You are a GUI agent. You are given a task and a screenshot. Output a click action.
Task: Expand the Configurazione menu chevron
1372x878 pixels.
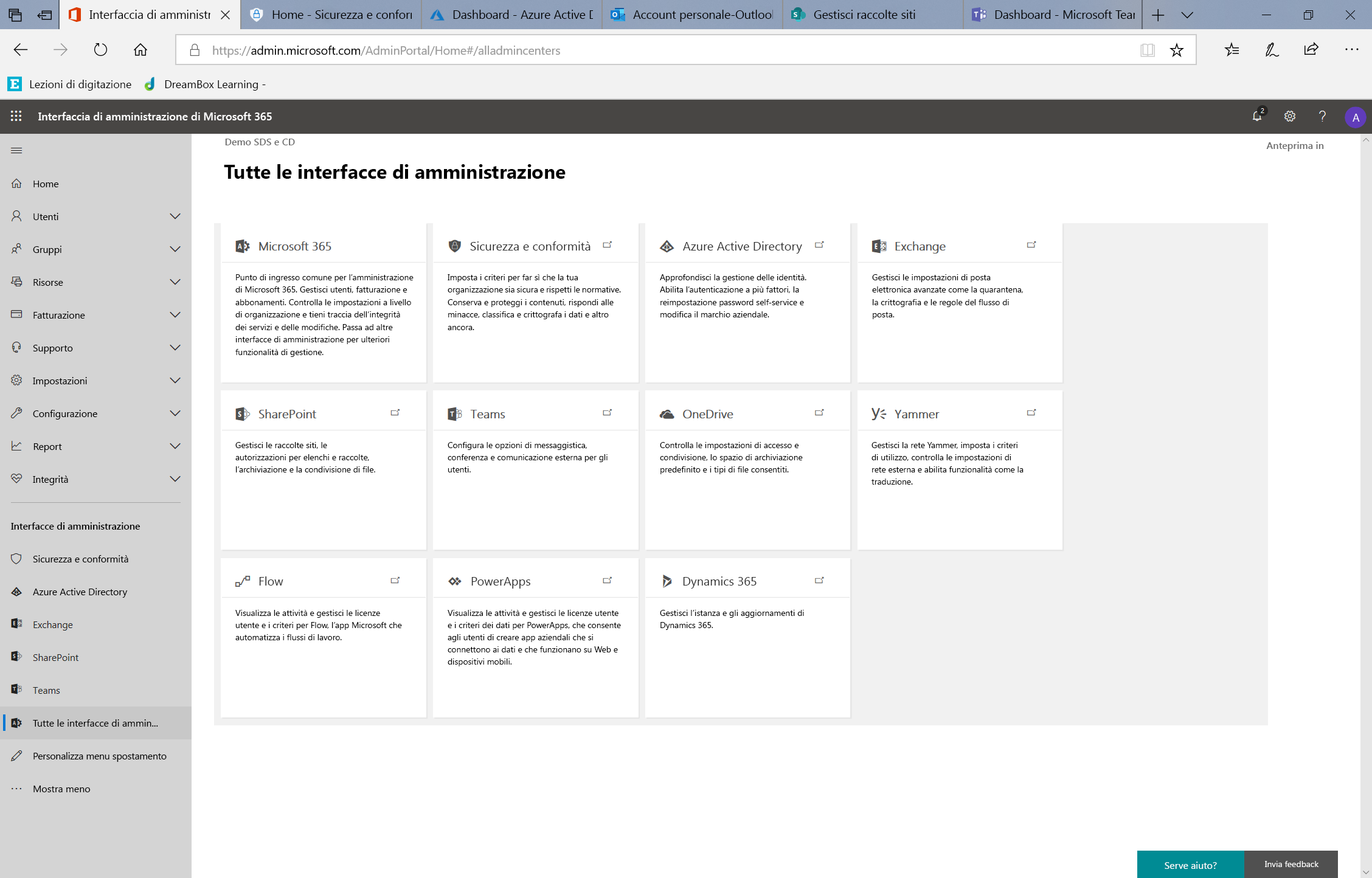(x=175, y=413)
